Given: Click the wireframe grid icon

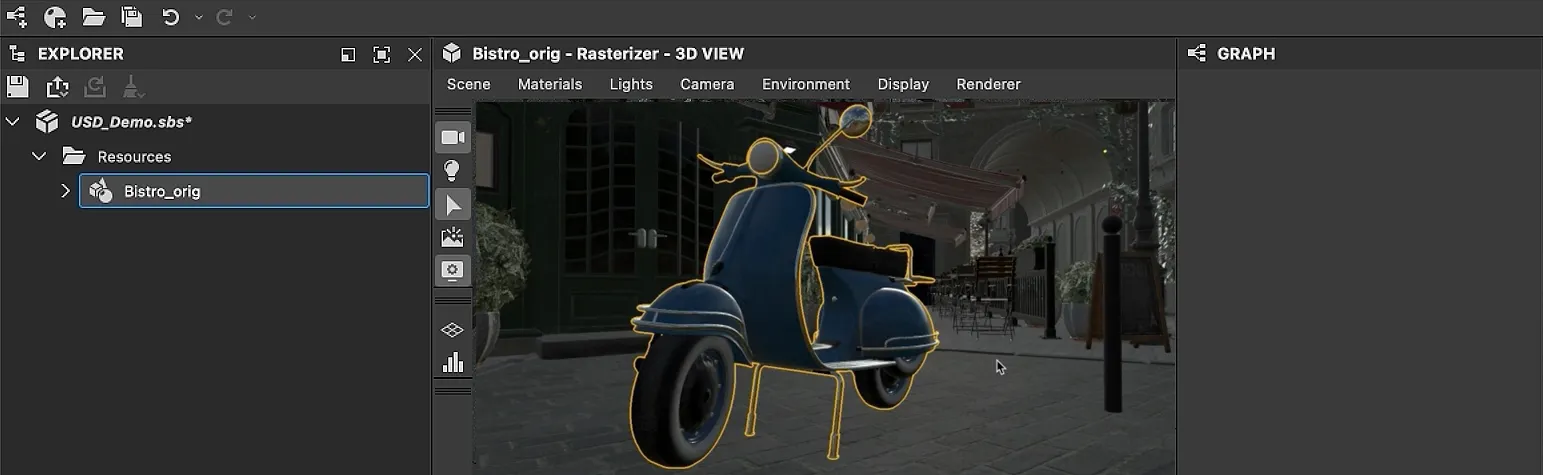Looking at the screenshot, I should pyautogui.click(x=453, y=330).
